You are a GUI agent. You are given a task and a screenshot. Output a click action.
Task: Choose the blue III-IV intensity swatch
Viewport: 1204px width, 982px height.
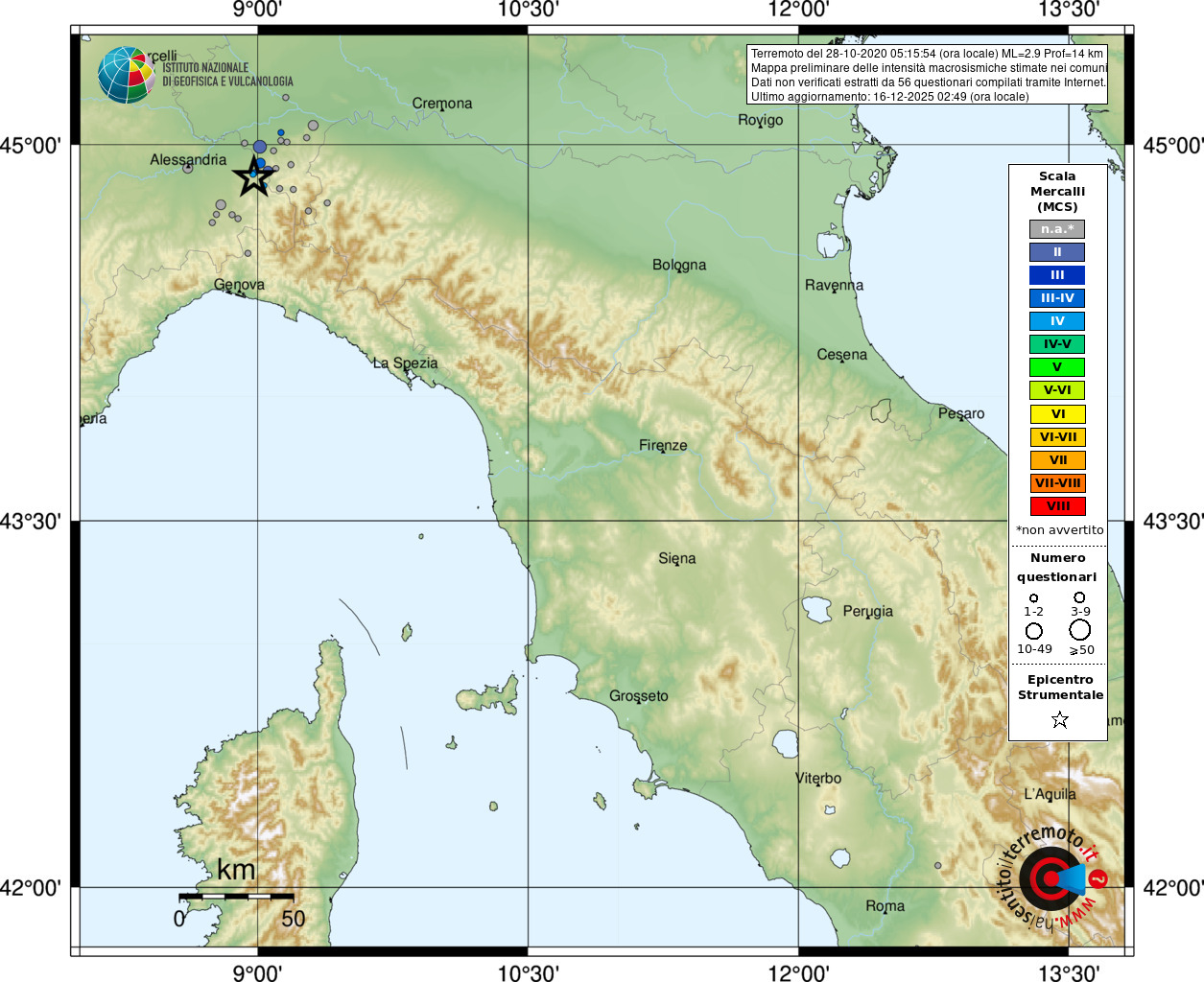[x=1057, y=298]
